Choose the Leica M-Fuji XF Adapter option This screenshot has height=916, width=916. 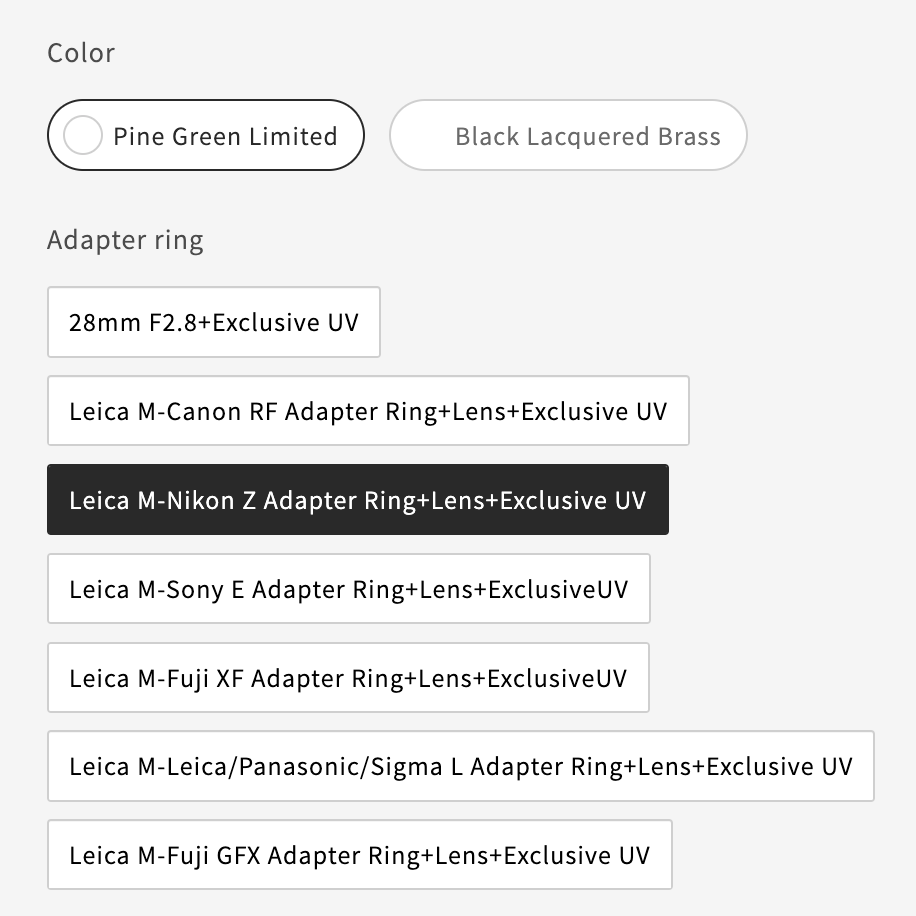(x=348, y=678)
